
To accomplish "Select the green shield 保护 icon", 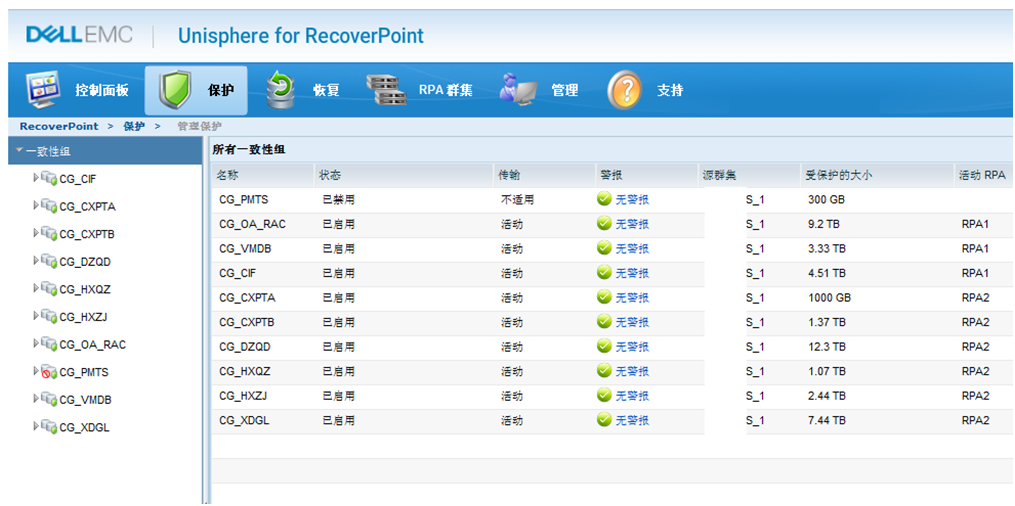I will pyautogui.click(x=177, y=90).
